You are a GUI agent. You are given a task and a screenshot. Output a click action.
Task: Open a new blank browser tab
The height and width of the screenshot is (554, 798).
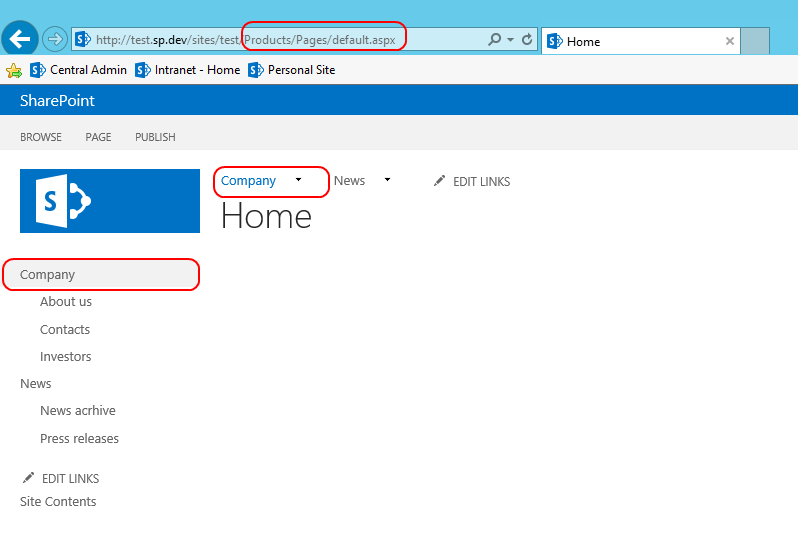[755, 41]
